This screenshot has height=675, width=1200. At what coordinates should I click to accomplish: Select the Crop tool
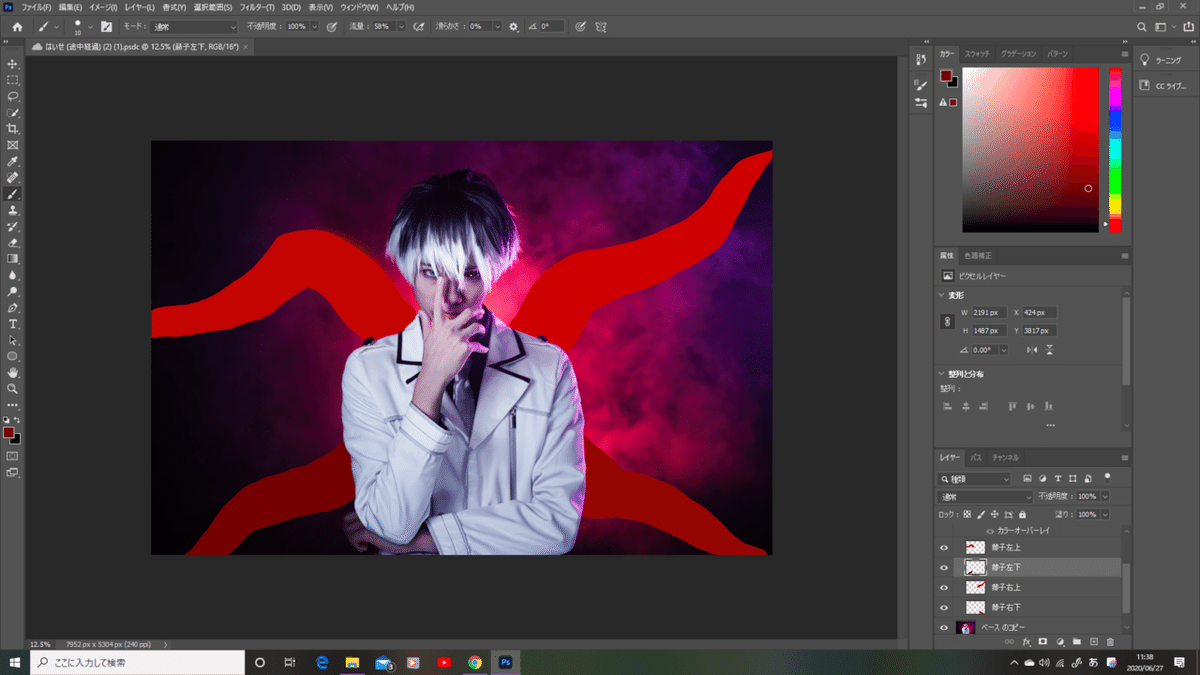[13, 129]
